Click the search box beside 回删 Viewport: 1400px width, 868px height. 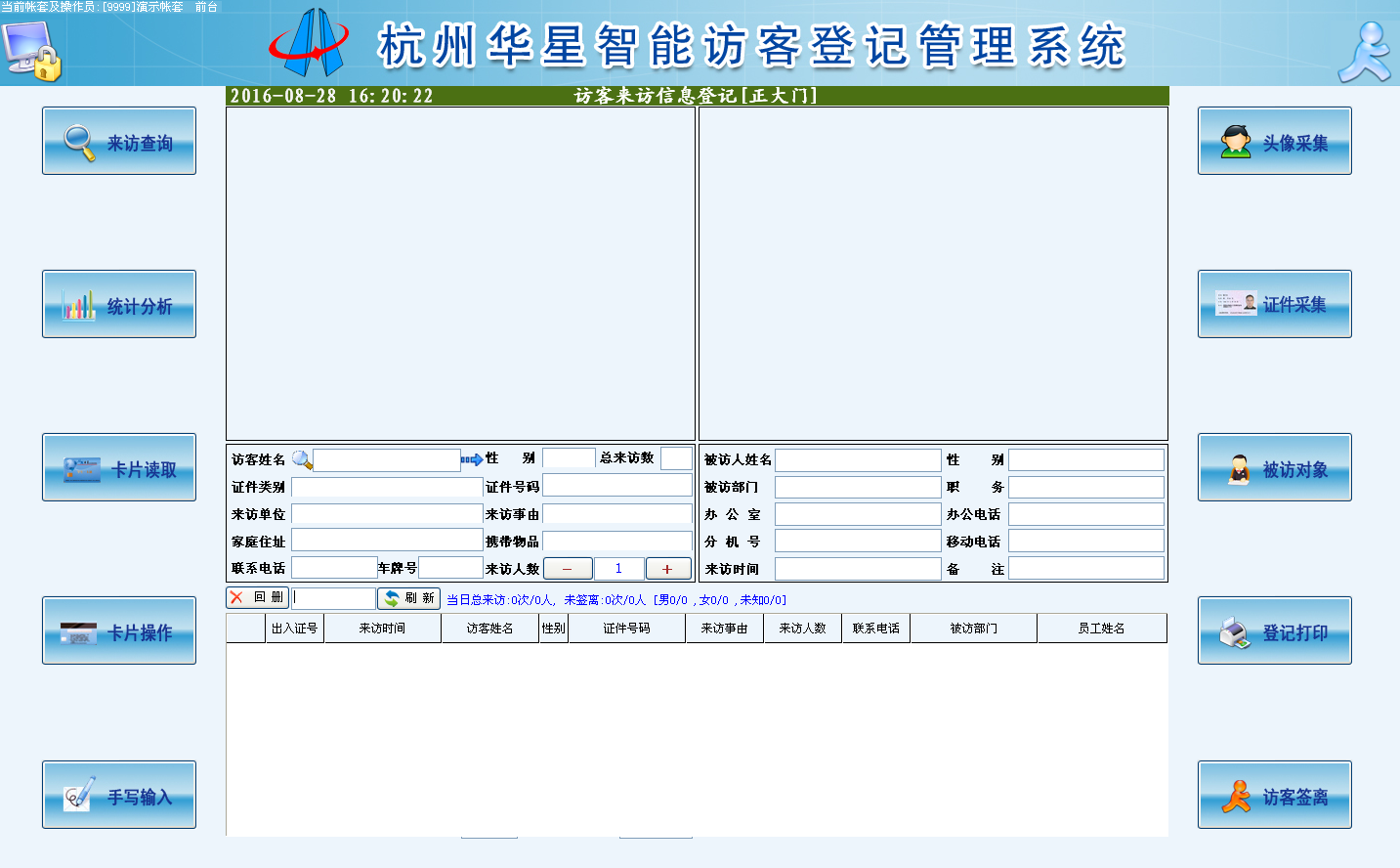333,598
